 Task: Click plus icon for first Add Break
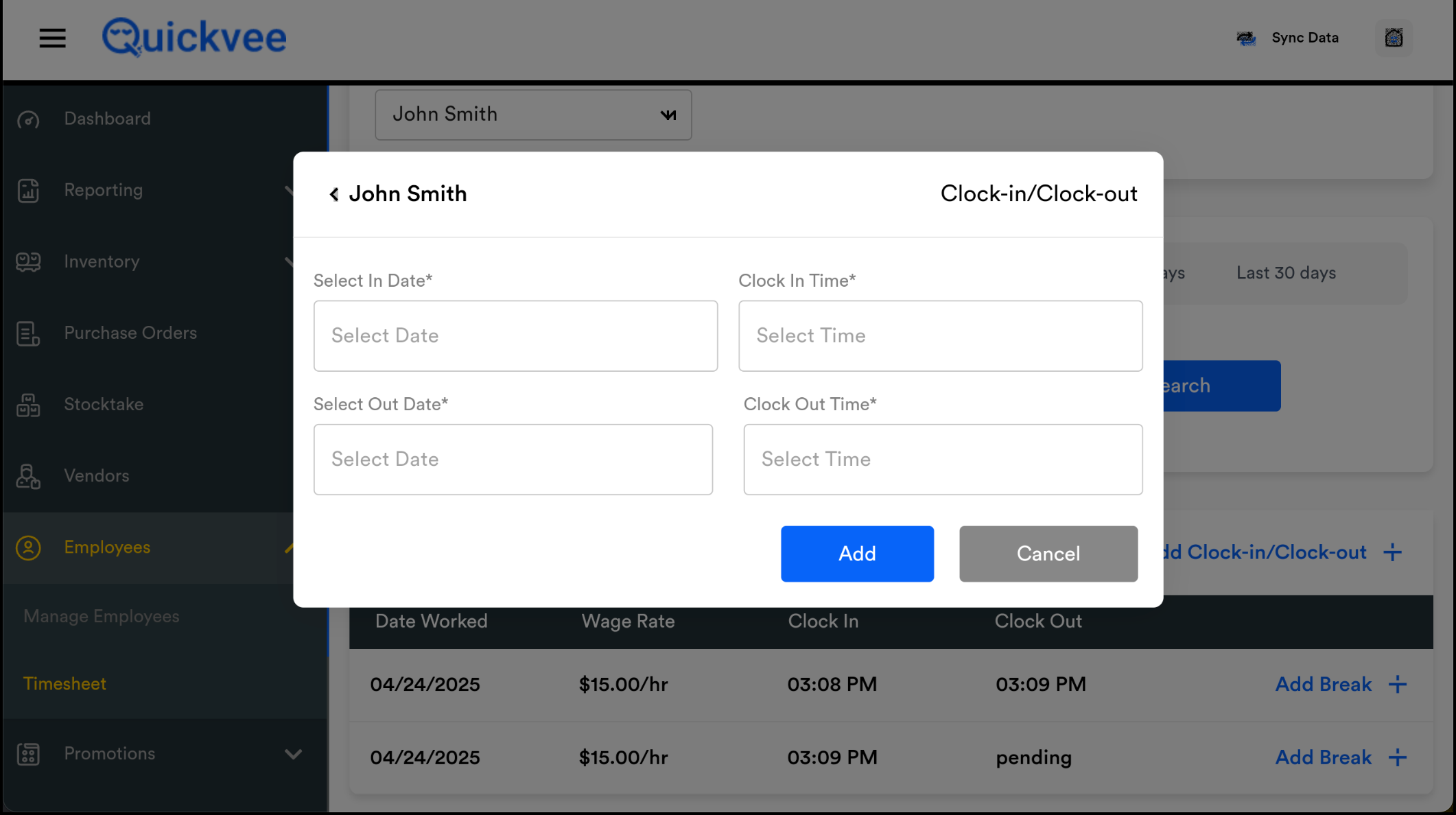tap(1398, 685)
